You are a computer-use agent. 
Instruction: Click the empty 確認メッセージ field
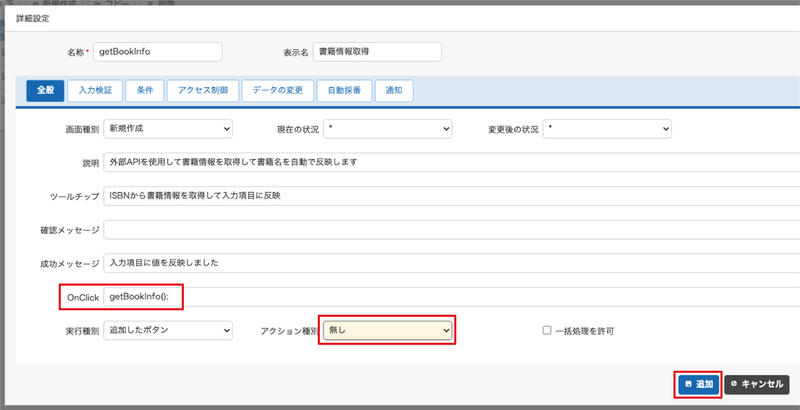click(452, 229)
